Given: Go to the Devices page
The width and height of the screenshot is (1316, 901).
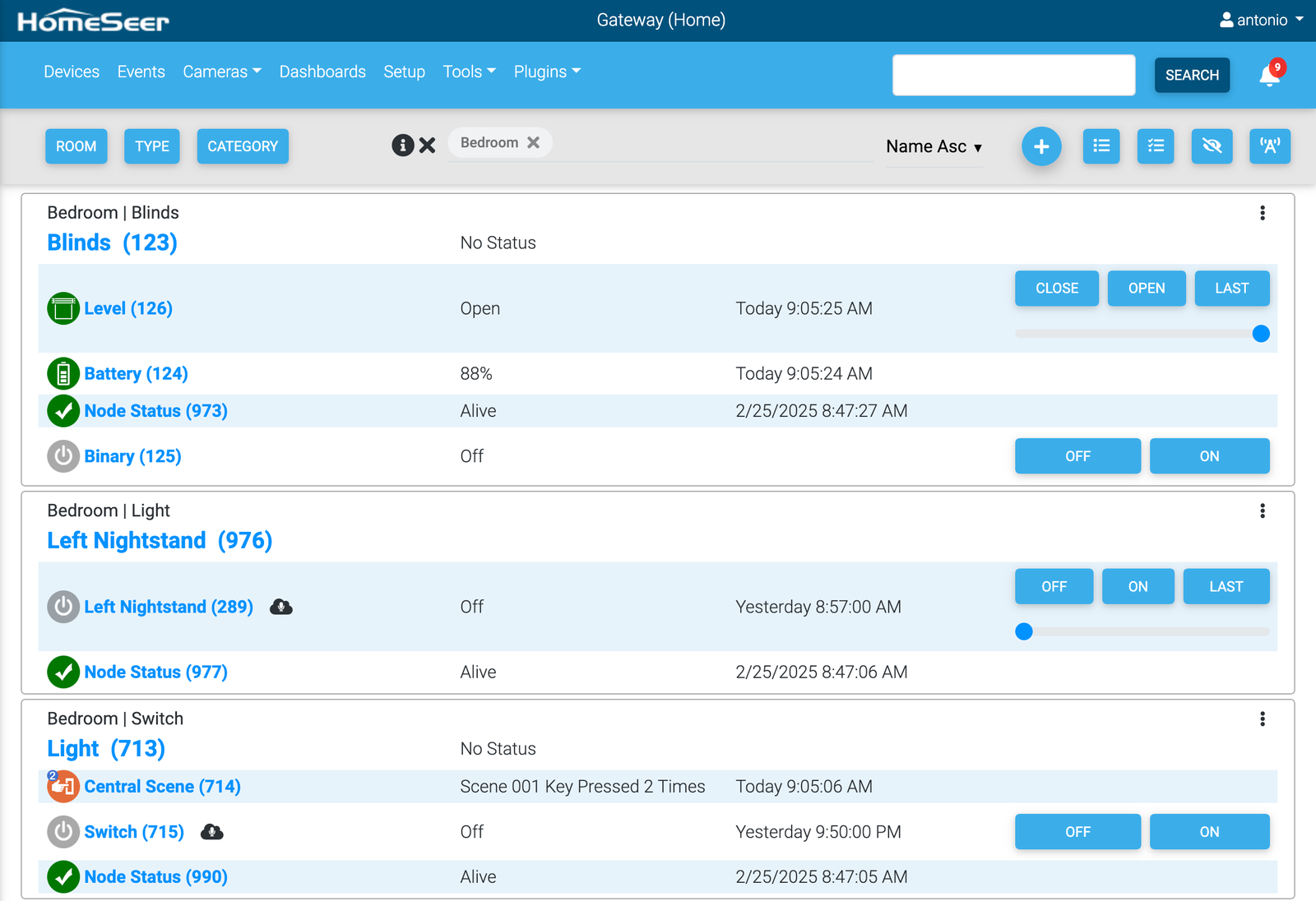Looking at the screenshot, I should pyautogui.click(x=72, y=72).
